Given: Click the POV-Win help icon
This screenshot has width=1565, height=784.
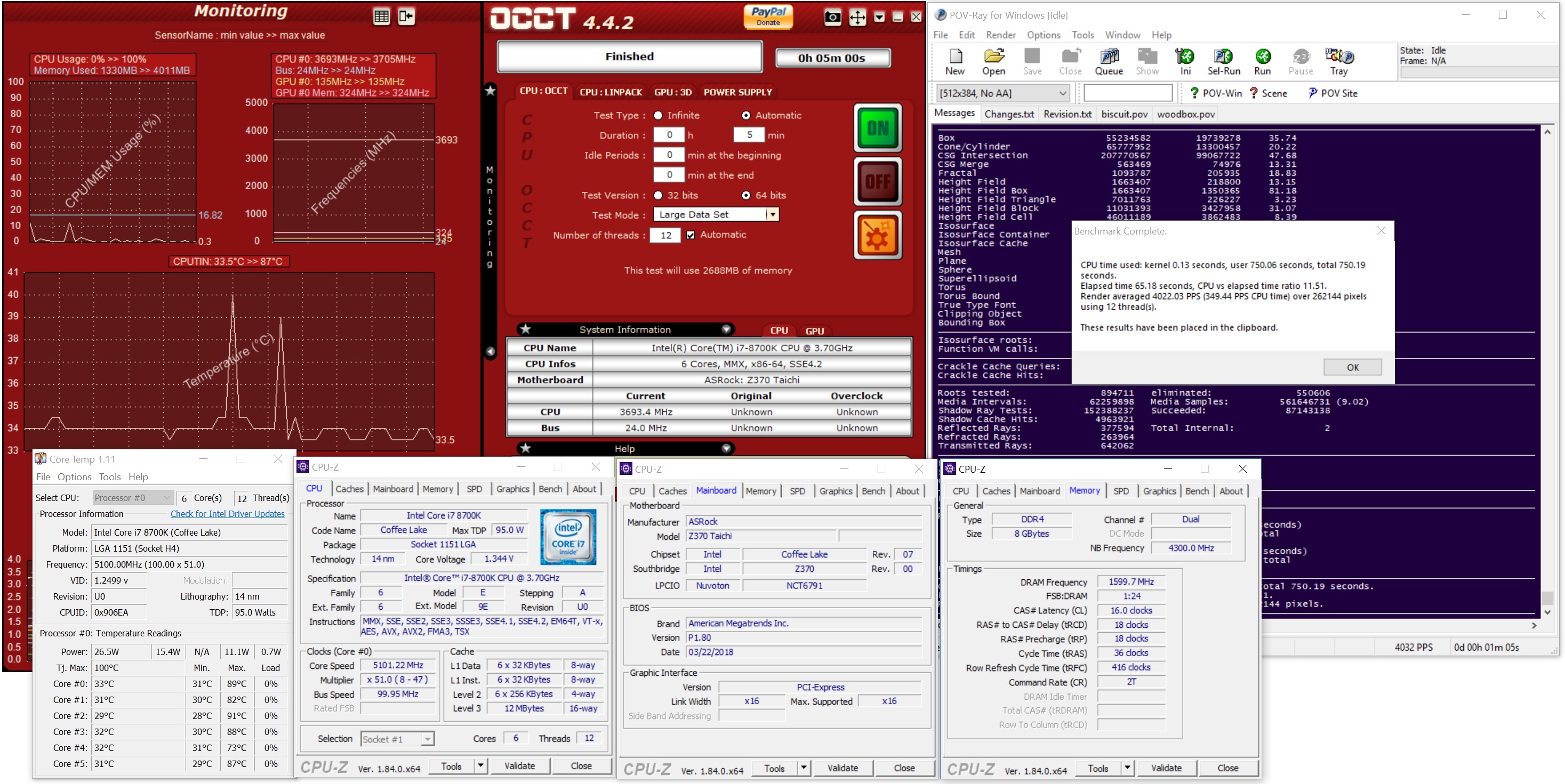Looking at the screenshot, I should point(1194,93).
